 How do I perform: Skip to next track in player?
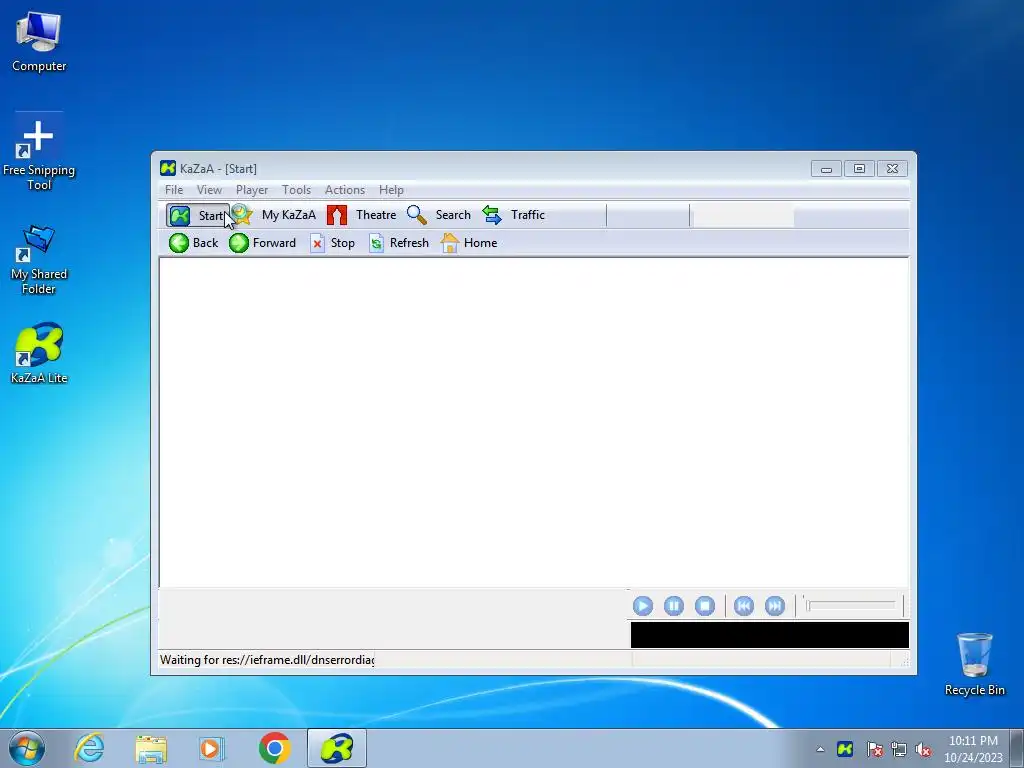click(x=775, y=606)
